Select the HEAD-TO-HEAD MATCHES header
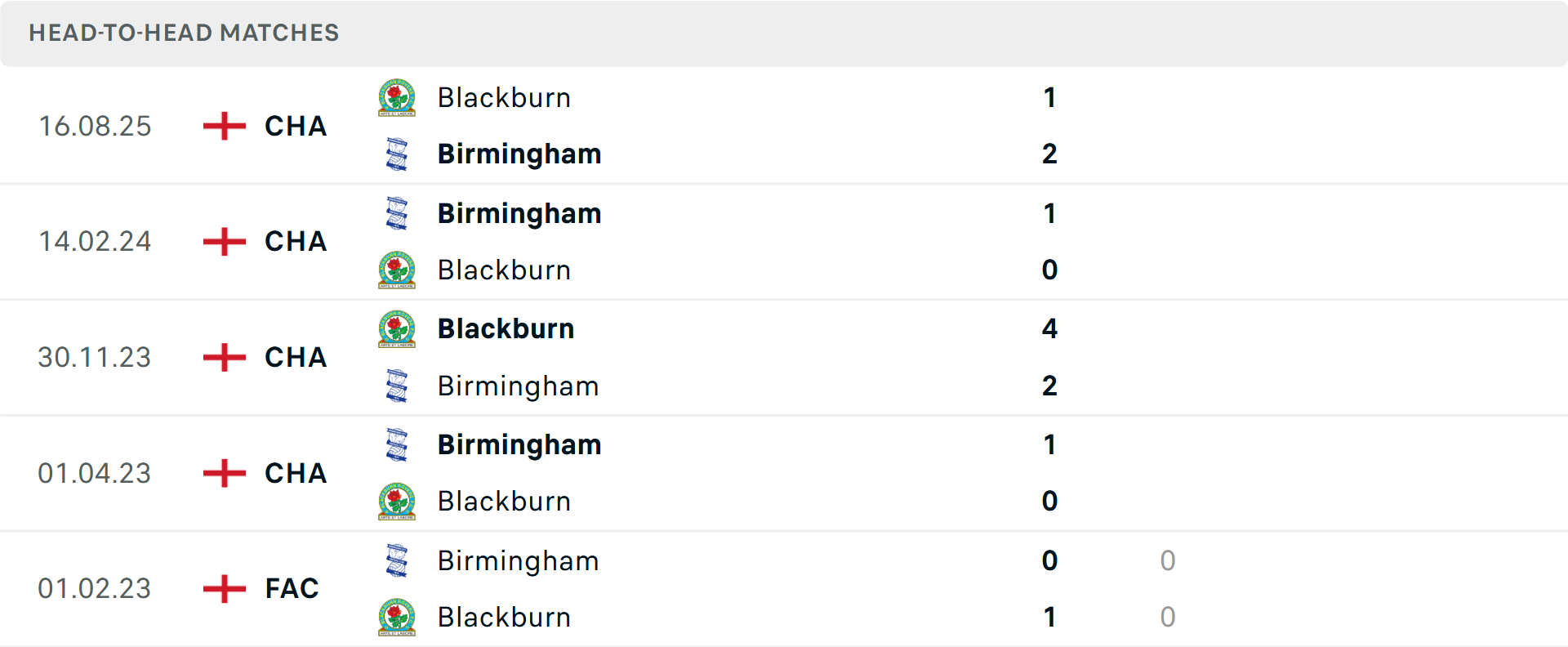This screenshot has width=1568, height=647. click(183, 33)
